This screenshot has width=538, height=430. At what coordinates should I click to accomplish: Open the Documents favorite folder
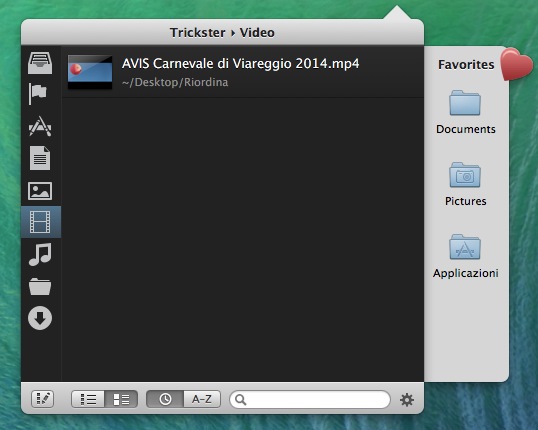coord(465,112)
